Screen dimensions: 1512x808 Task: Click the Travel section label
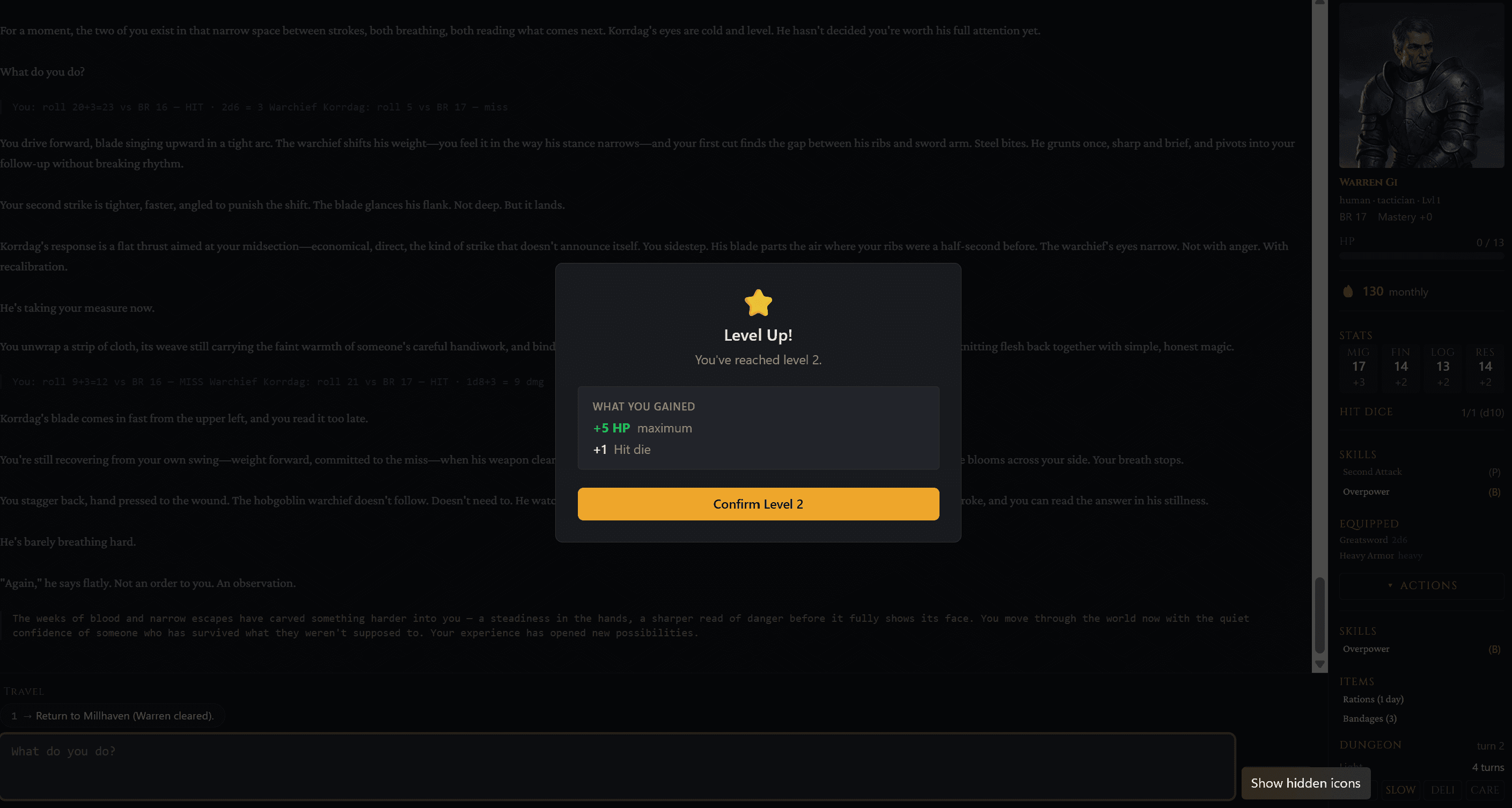click(x=24, y=691)
